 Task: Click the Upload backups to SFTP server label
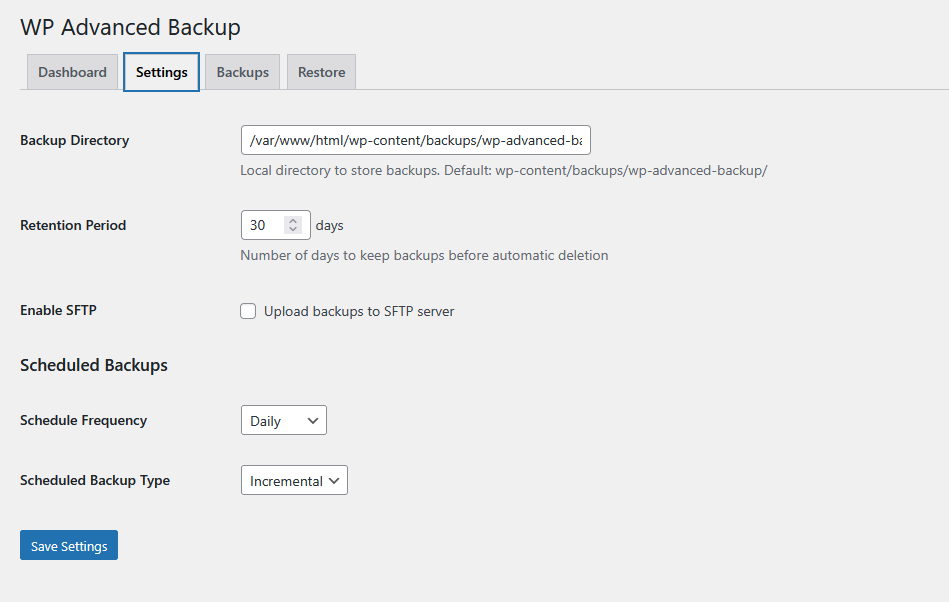tap(359, 312)
